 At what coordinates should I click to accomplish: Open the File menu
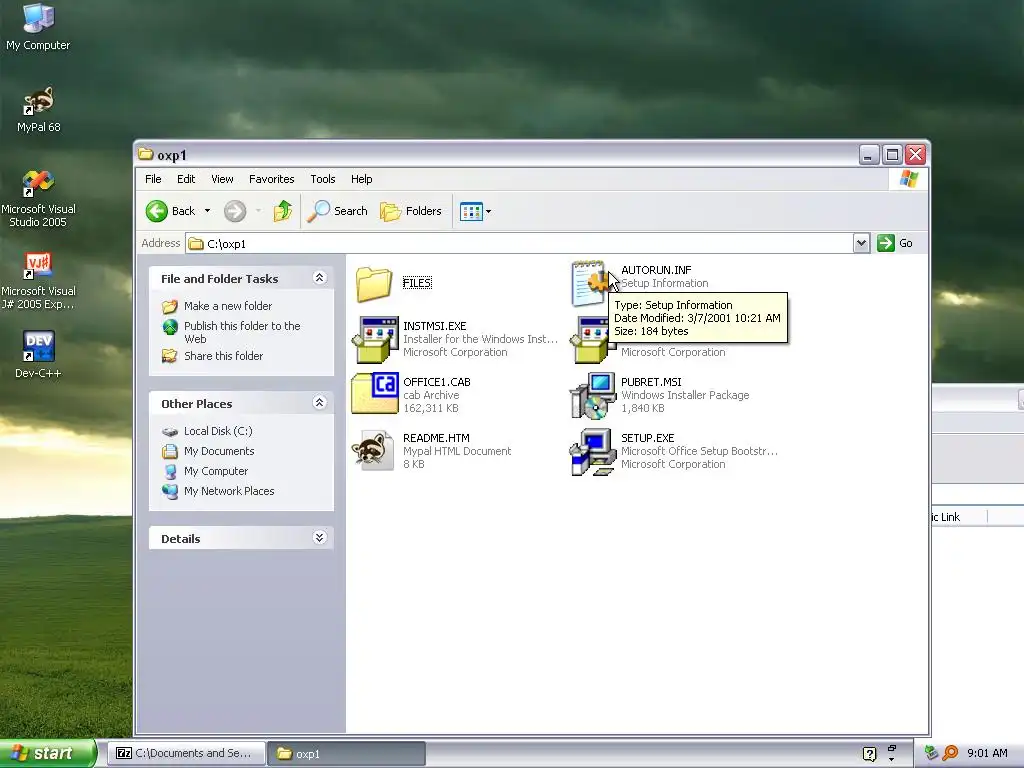pyautogui.click(x=153, y=179)
